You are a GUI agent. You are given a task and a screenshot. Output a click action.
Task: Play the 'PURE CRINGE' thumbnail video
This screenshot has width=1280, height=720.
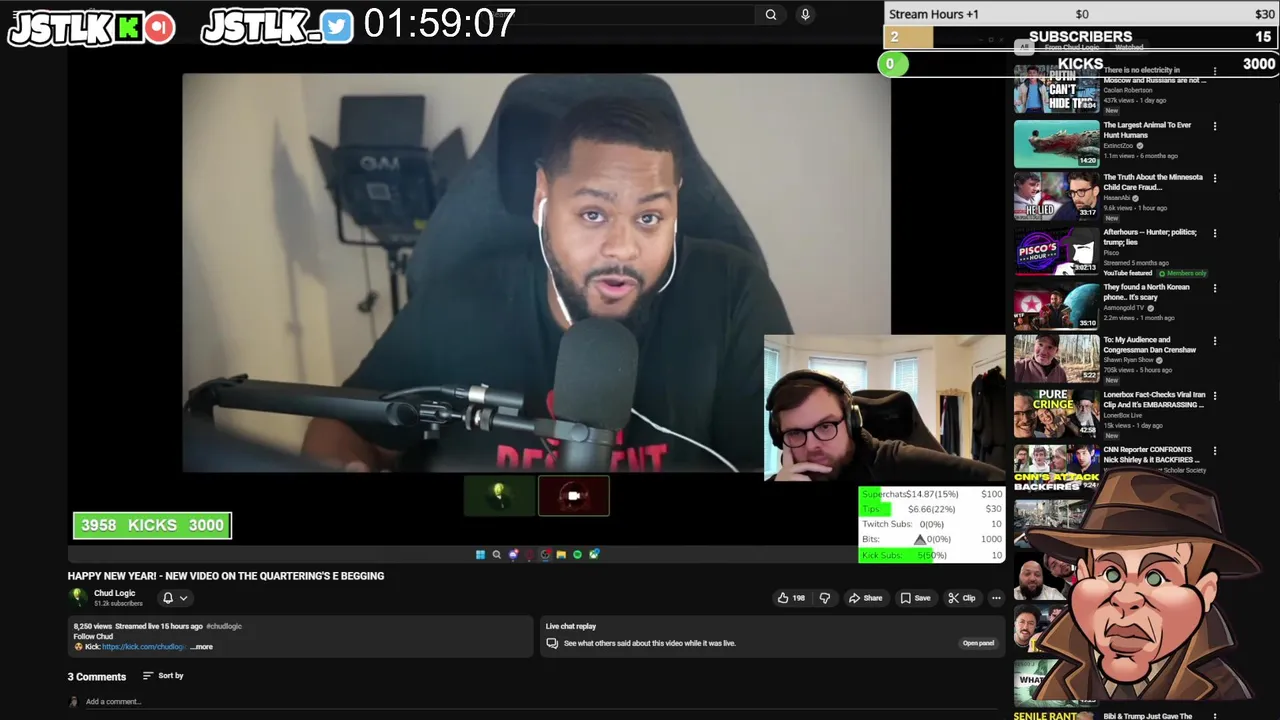[1056, 414]
